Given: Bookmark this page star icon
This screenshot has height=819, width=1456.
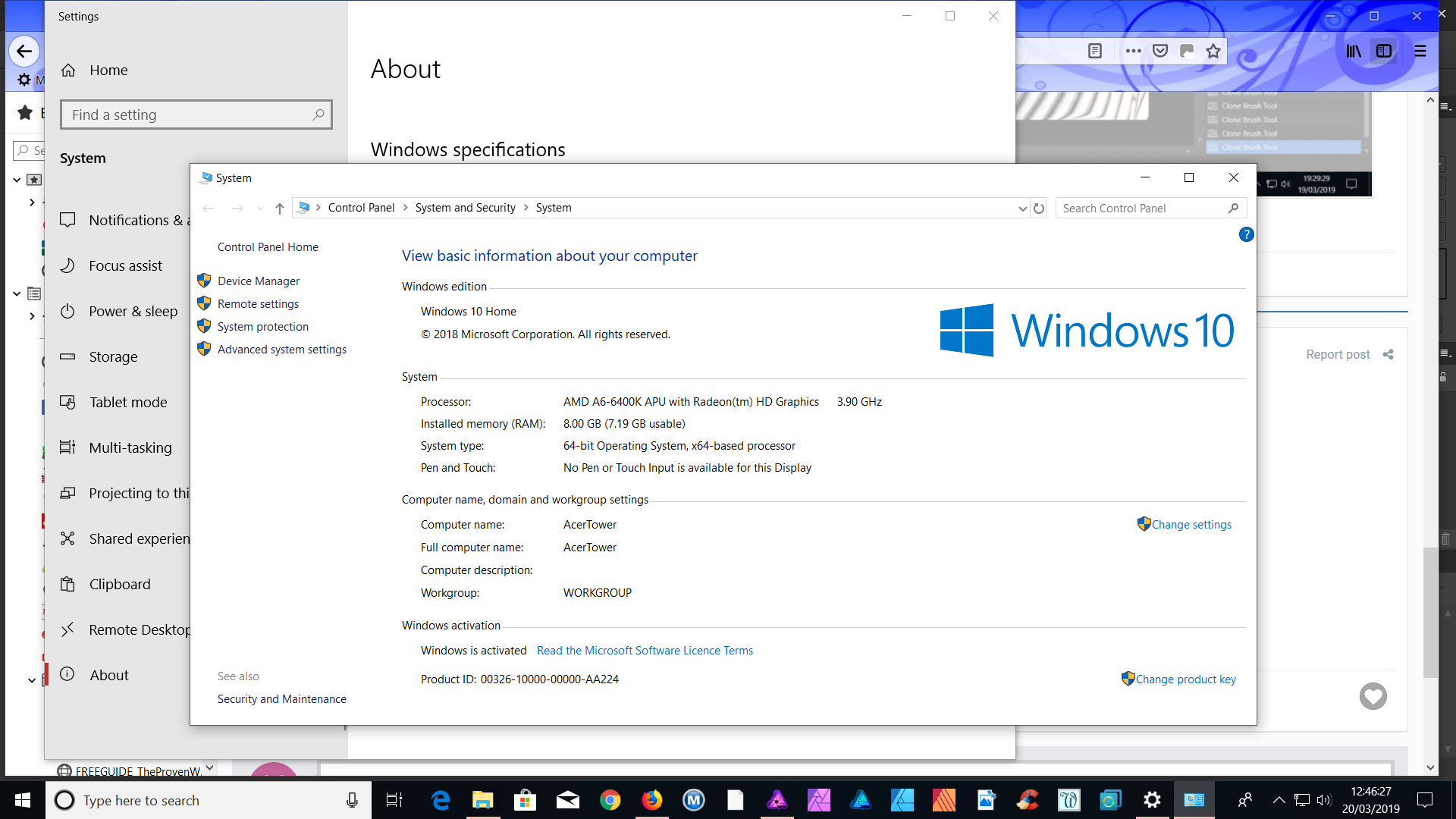Looking at the screenshot, I should point(1213,51).
